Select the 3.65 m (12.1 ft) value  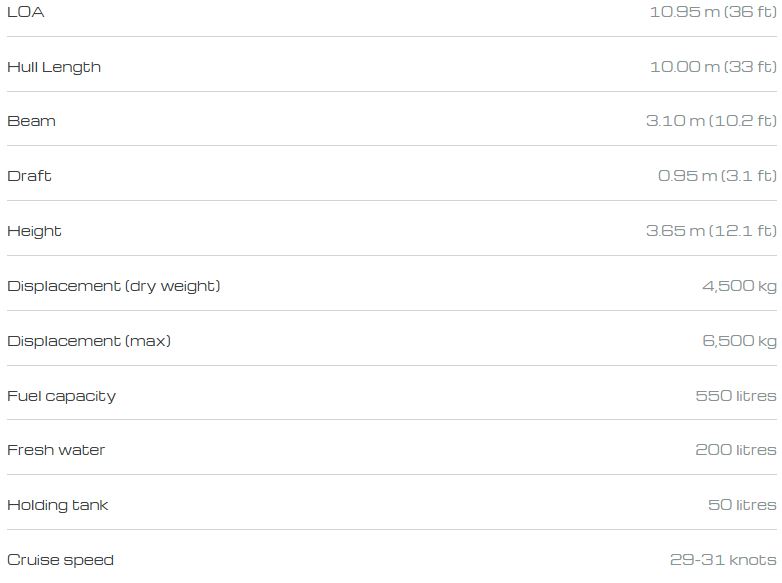click(710, 231)
